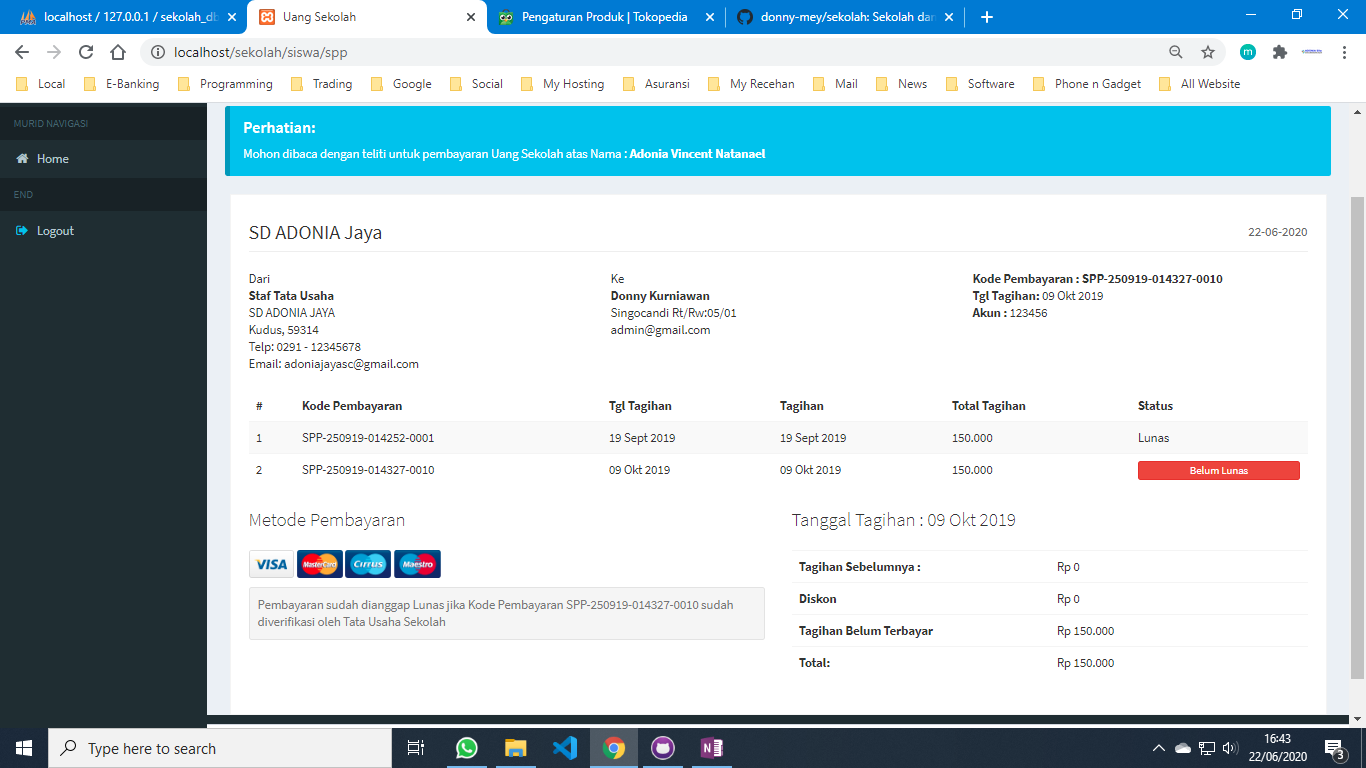Open Visual Studio Code from the taskbar
Image resolution: width=1366 pixels, height=768 pixels.
pos(564,748)
